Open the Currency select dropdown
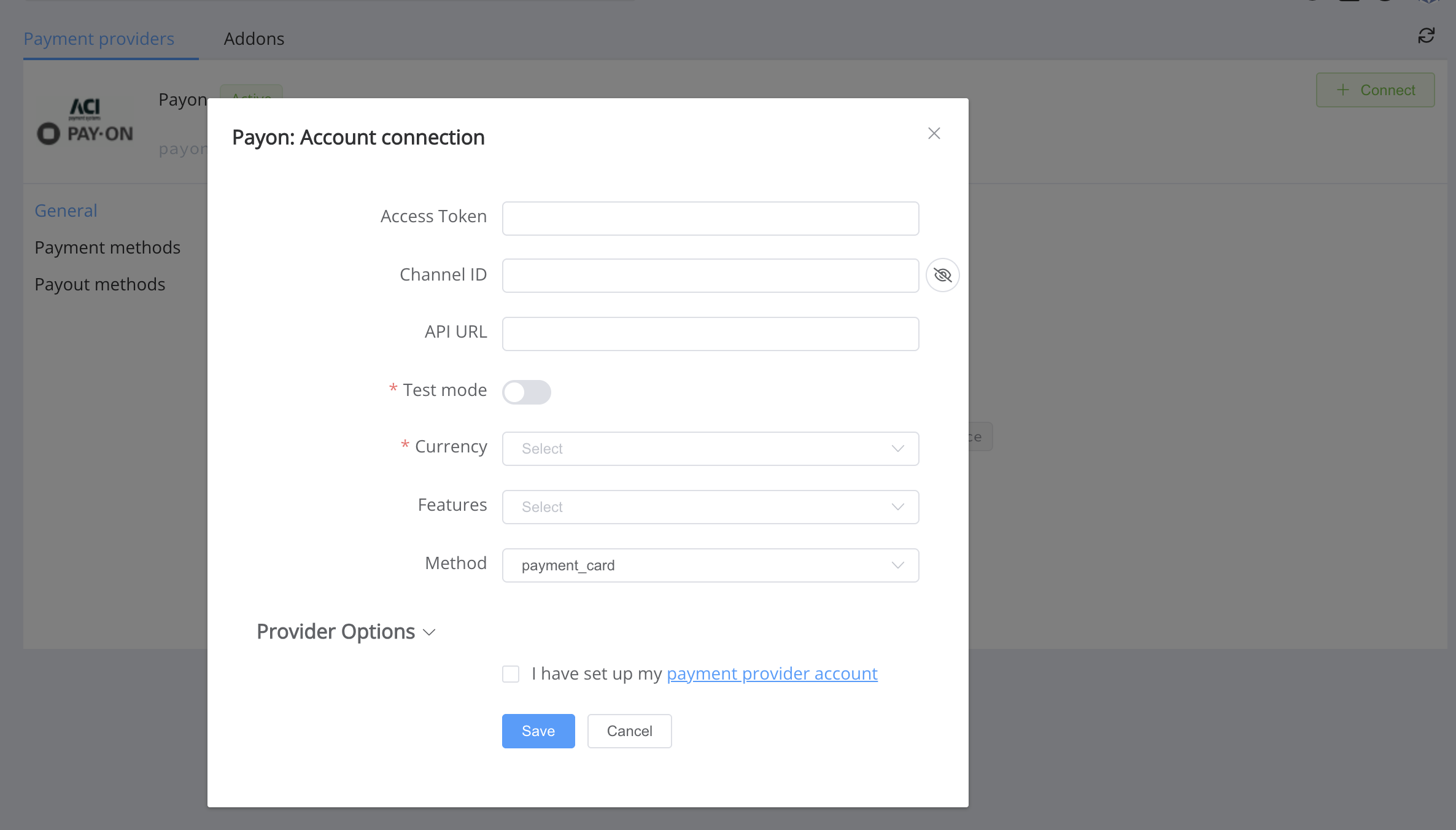1456x830 pixels. click(700, 449)
